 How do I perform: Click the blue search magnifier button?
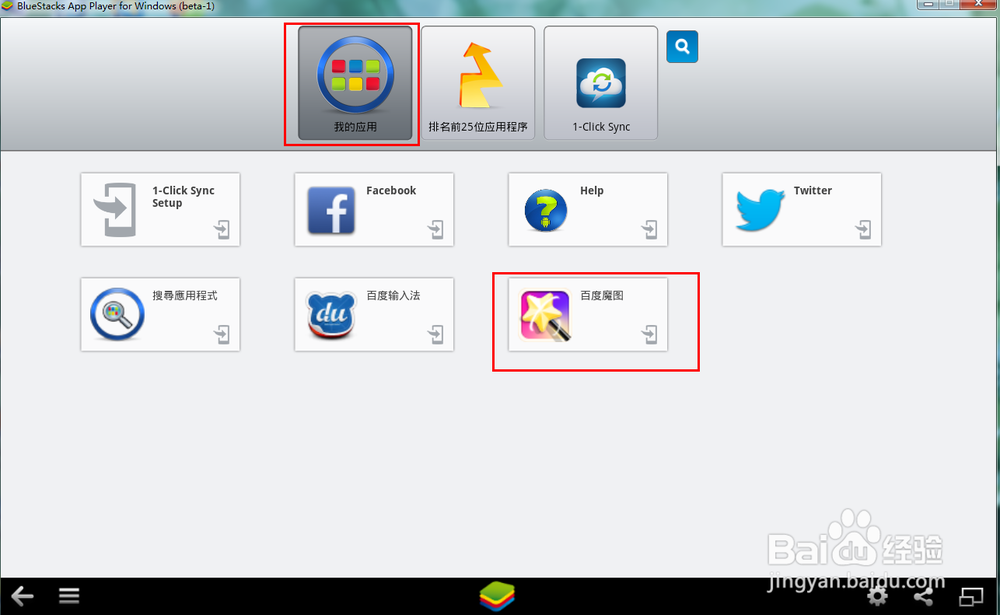[x=682, y=47]
